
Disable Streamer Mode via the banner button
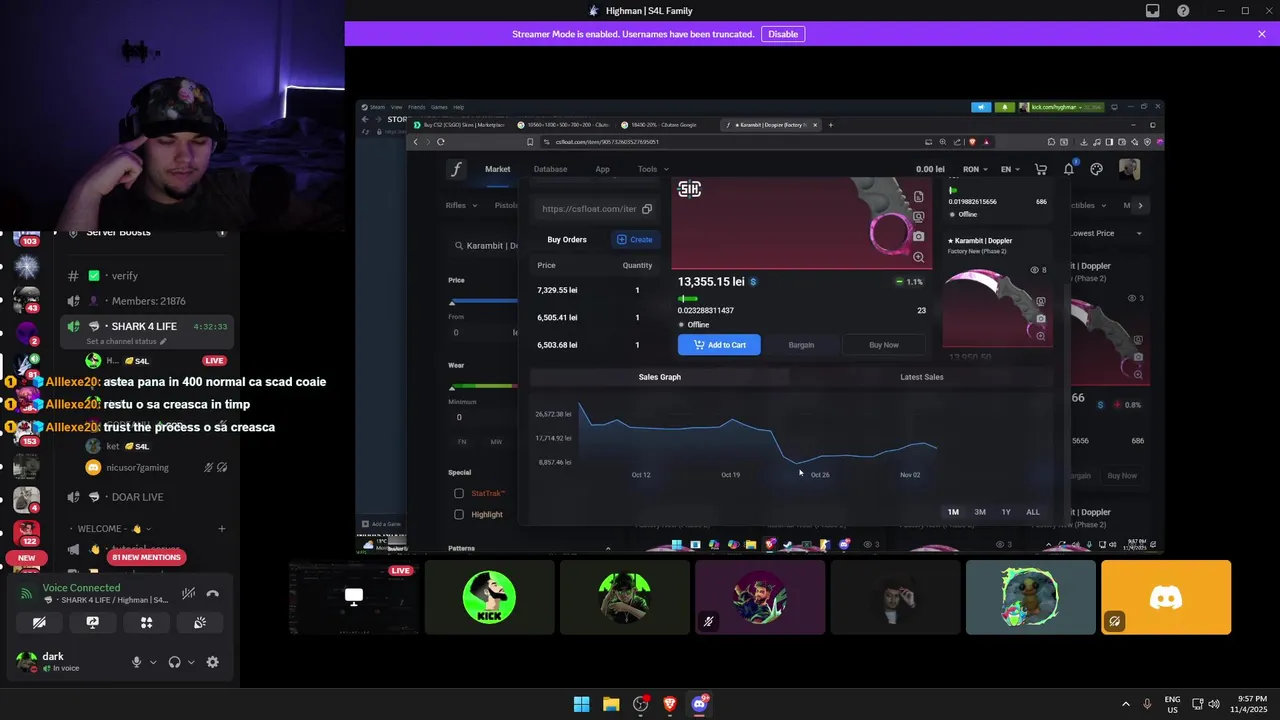pyautogui.click(x=783, y=34)
